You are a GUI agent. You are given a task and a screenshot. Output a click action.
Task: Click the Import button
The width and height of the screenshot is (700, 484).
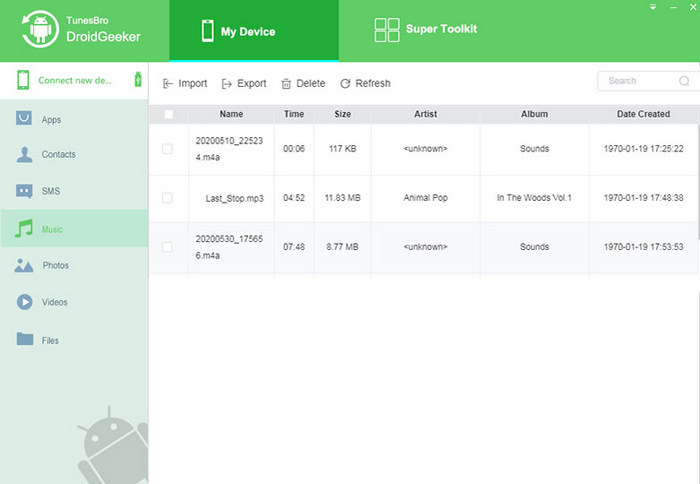(185, 83)
